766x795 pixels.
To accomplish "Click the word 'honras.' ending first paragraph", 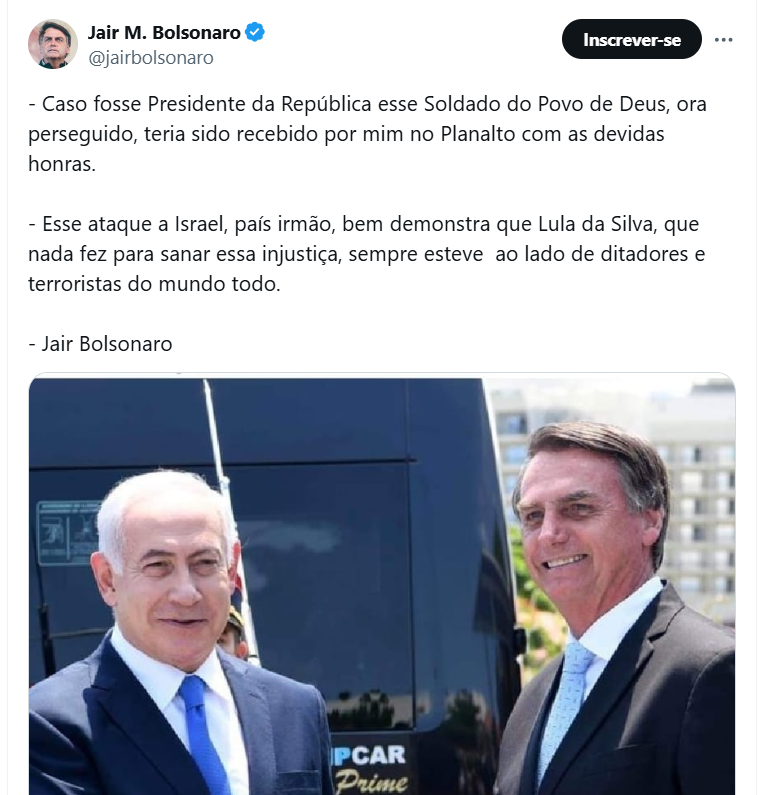I will coord(62,164).
